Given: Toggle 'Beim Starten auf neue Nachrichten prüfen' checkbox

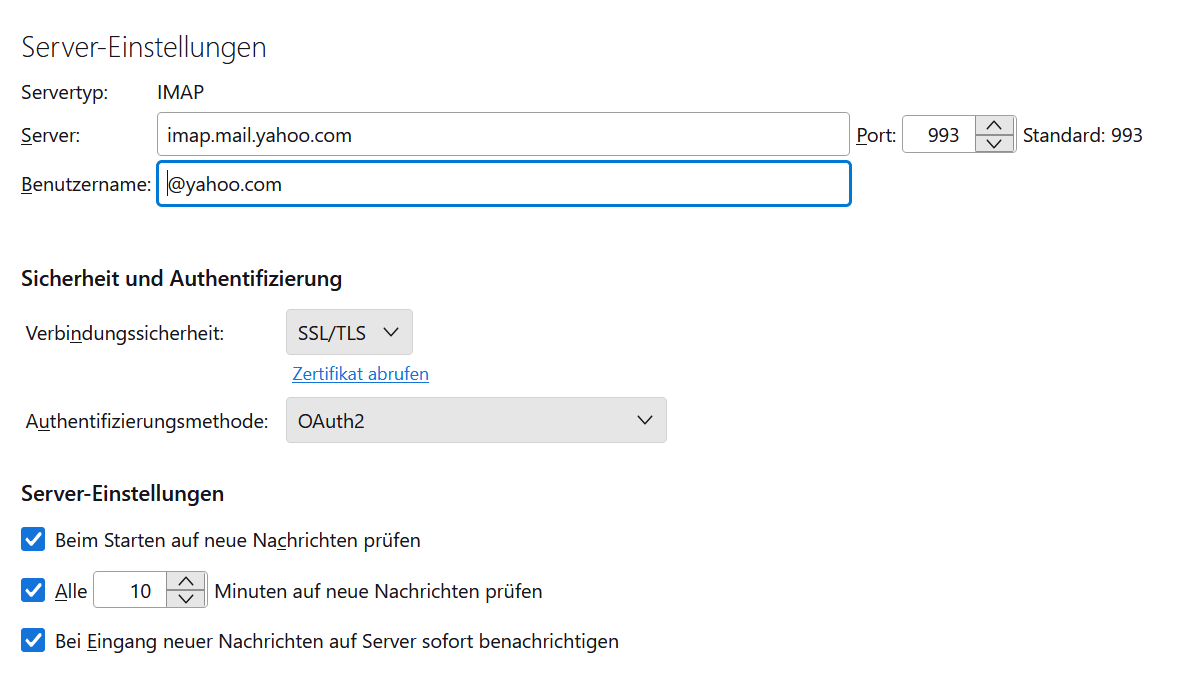Looking at the screenshot, I should 34,540.
